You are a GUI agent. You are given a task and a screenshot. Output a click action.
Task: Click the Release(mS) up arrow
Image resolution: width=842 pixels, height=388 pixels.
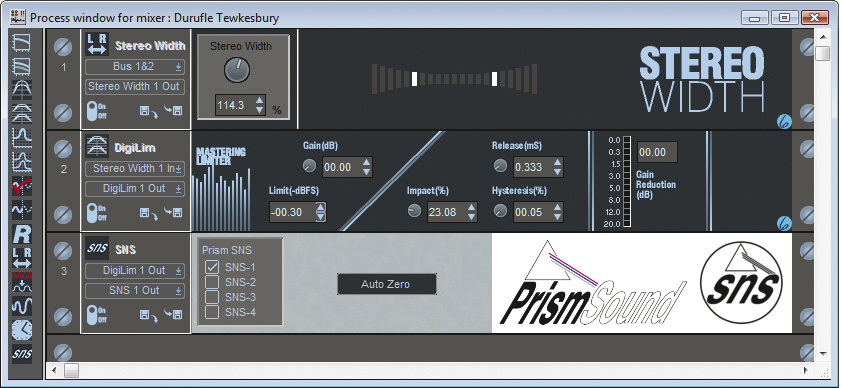[557, 163]
